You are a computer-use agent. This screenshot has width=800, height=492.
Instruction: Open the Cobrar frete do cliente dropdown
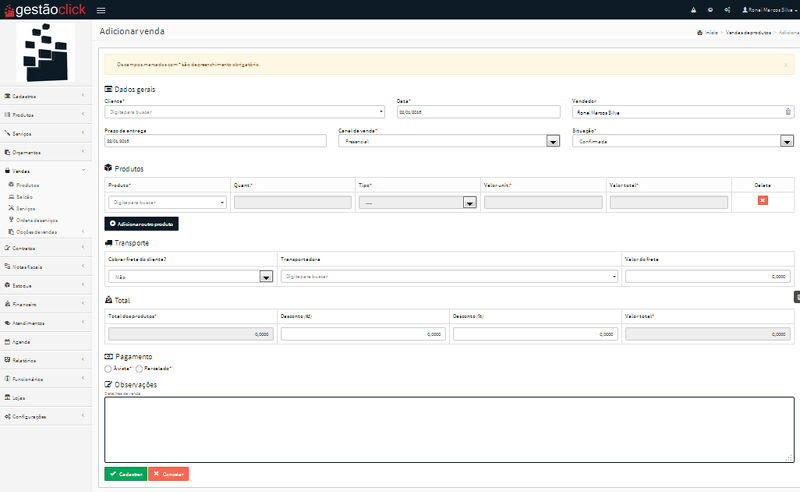(191, 276)
